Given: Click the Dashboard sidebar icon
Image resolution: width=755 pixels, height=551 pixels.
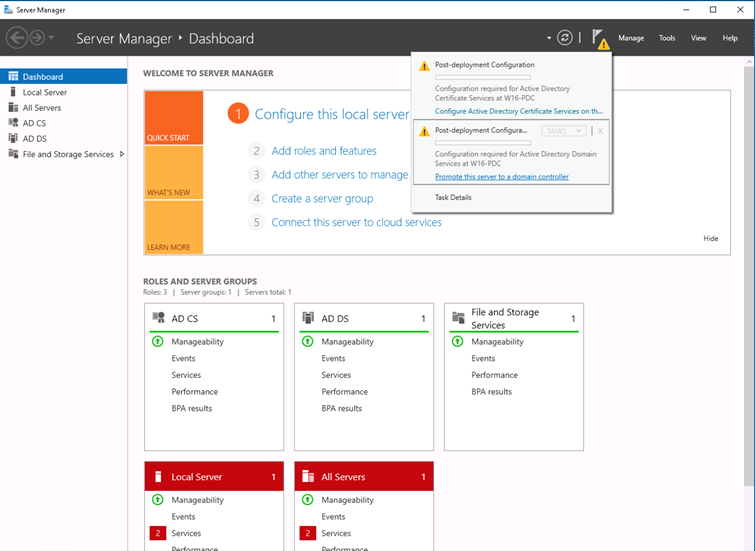Looking at the screenshot, I should click(x=13, y=77).
